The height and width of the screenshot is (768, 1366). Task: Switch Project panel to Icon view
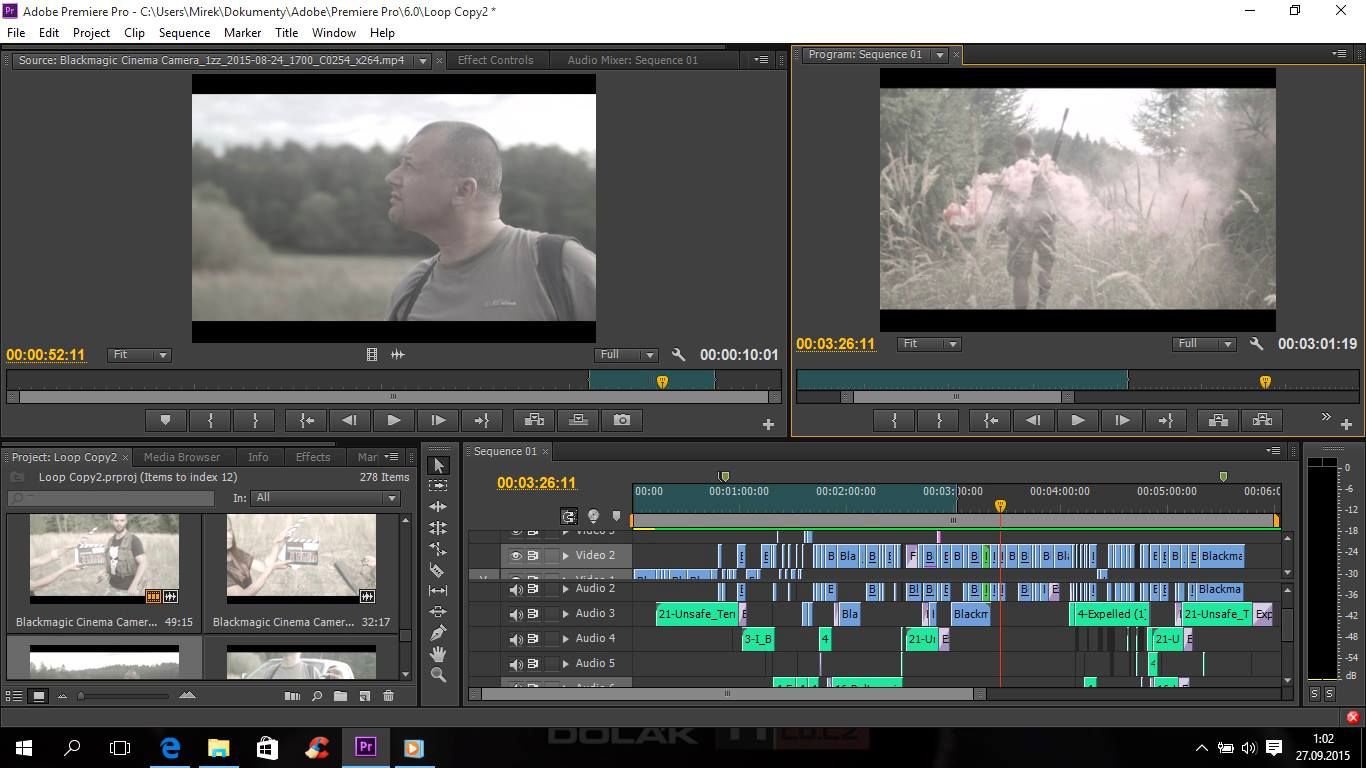tap(38, 696)
